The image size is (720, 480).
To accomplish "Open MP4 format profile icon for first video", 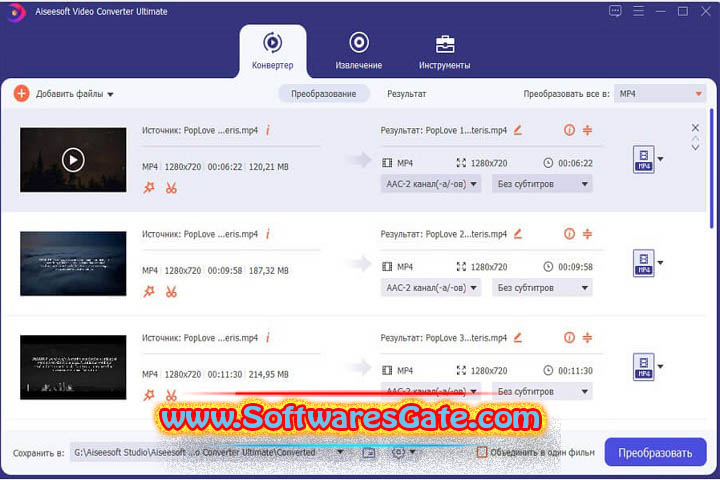I will pyautogui.click(x=644, y=159).
